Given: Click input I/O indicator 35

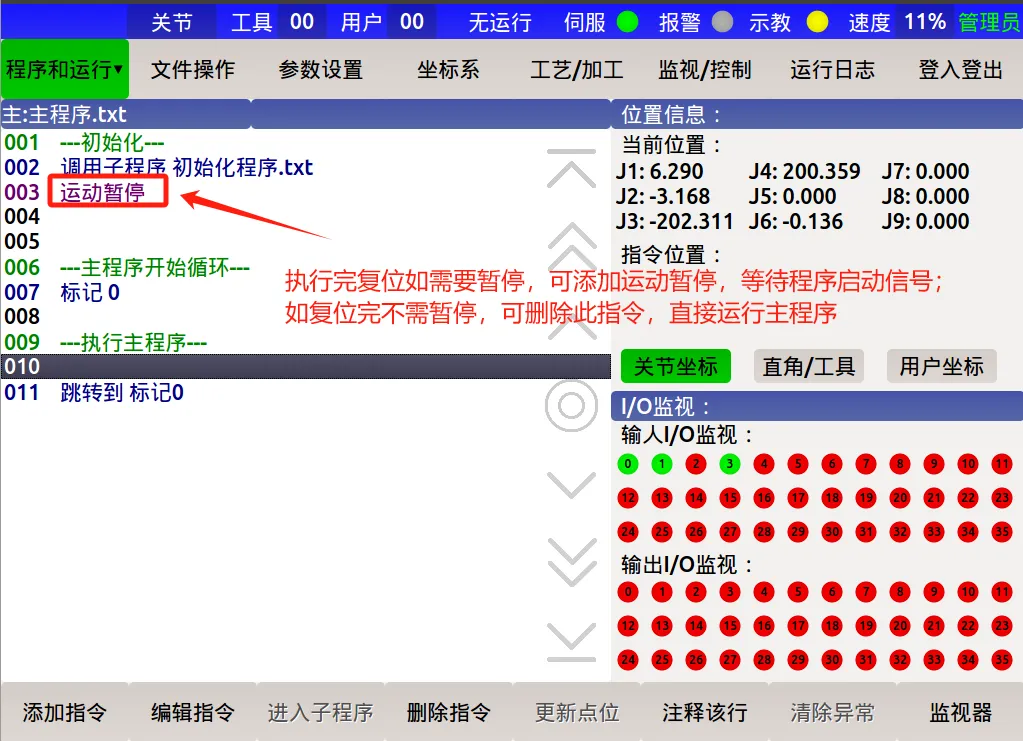Looking at the screenshot, I should click(1002, 532).
